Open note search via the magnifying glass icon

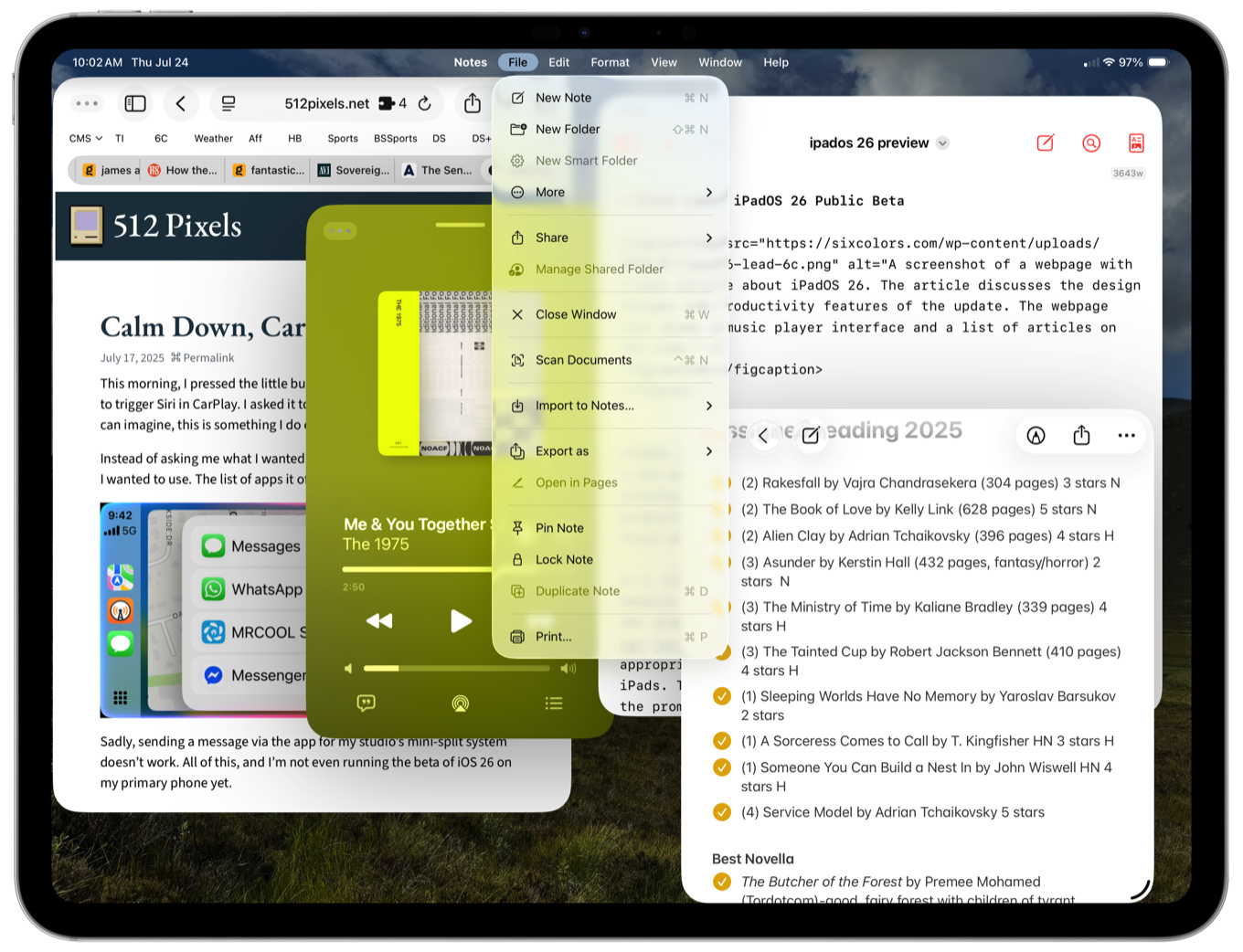tap(1090, 143)
